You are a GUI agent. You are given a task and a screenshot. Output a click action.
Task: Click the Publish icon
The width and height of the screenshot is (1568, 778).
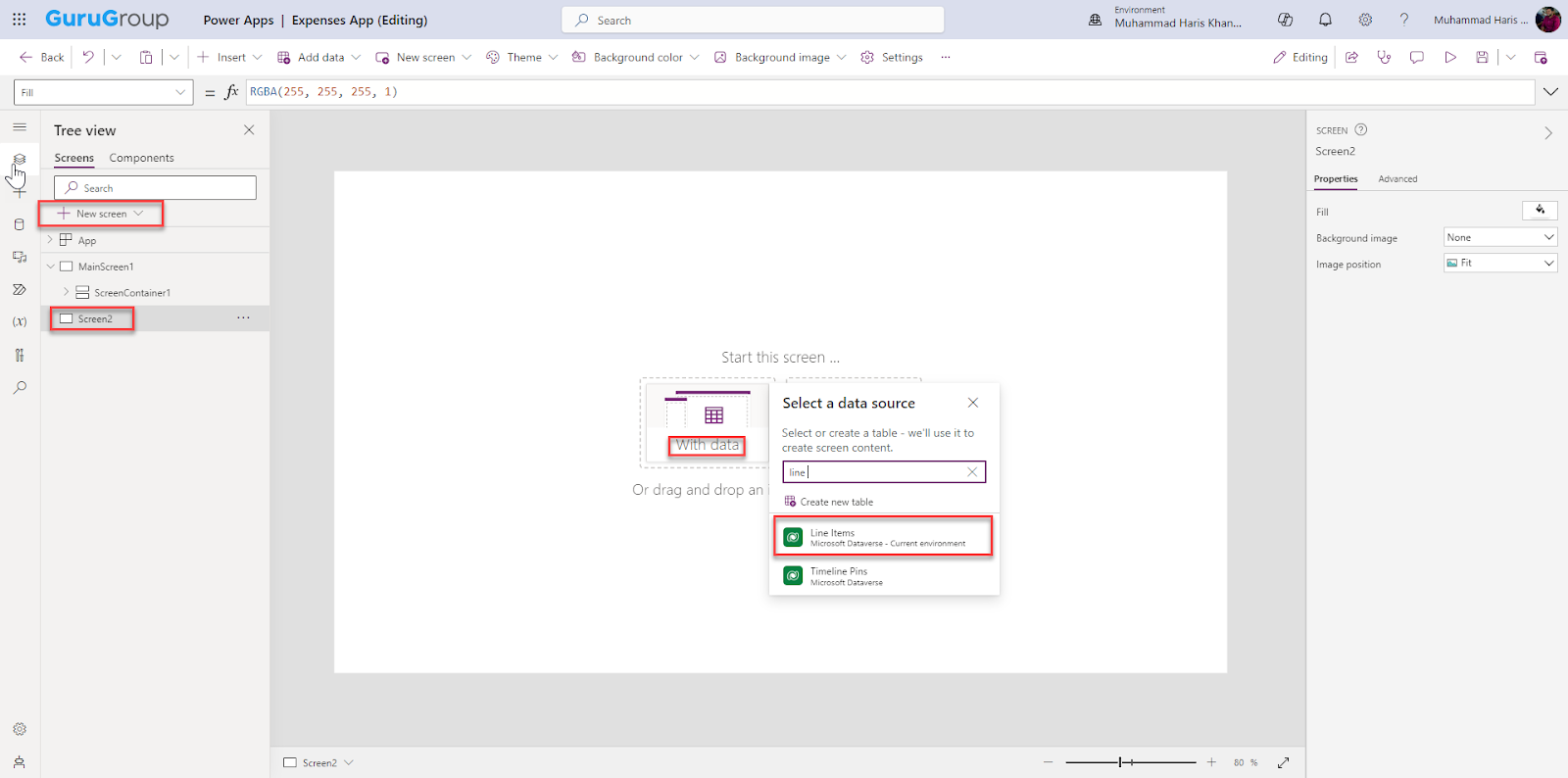tap(1541, 57)
